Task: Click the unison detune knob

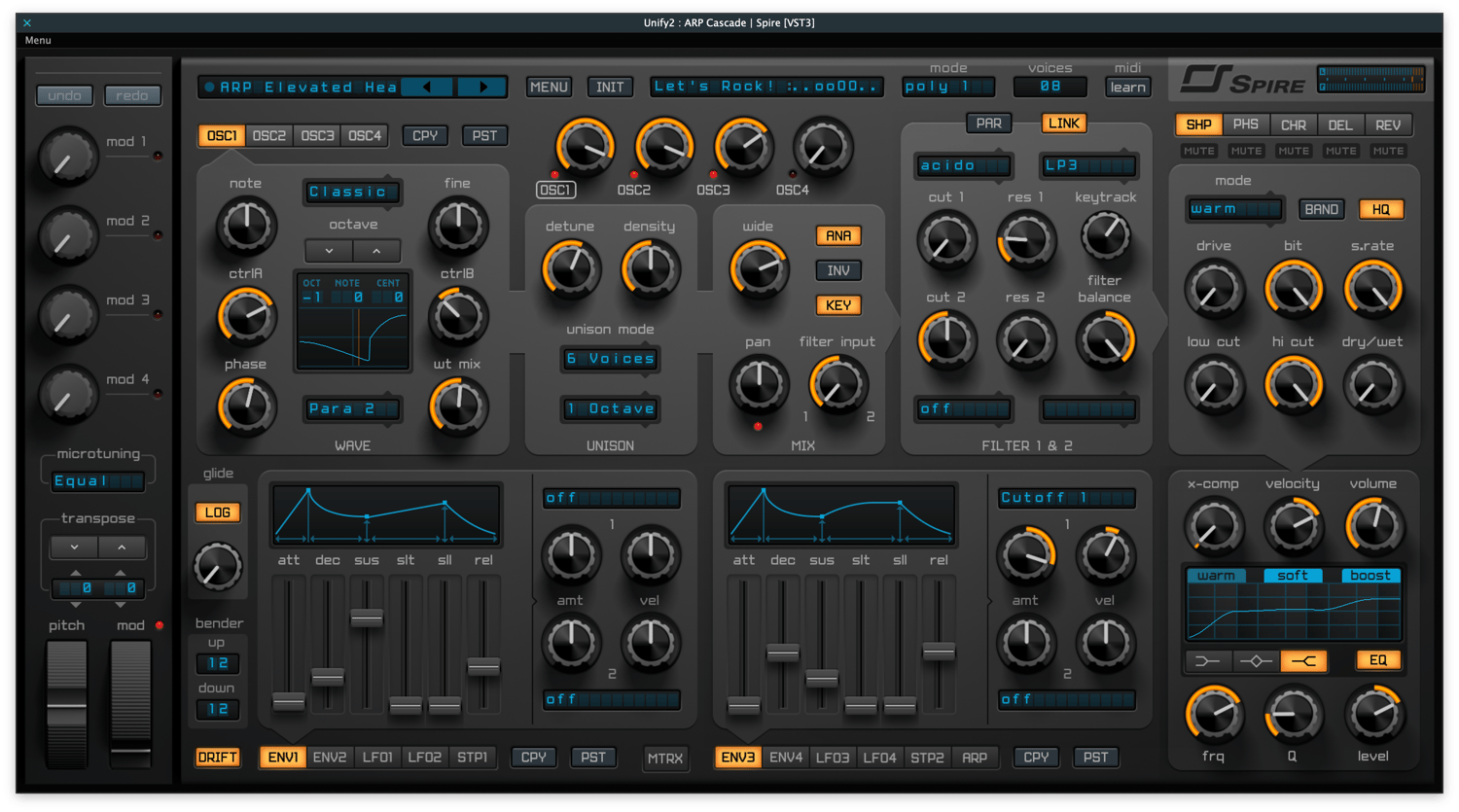Action: 570,268
